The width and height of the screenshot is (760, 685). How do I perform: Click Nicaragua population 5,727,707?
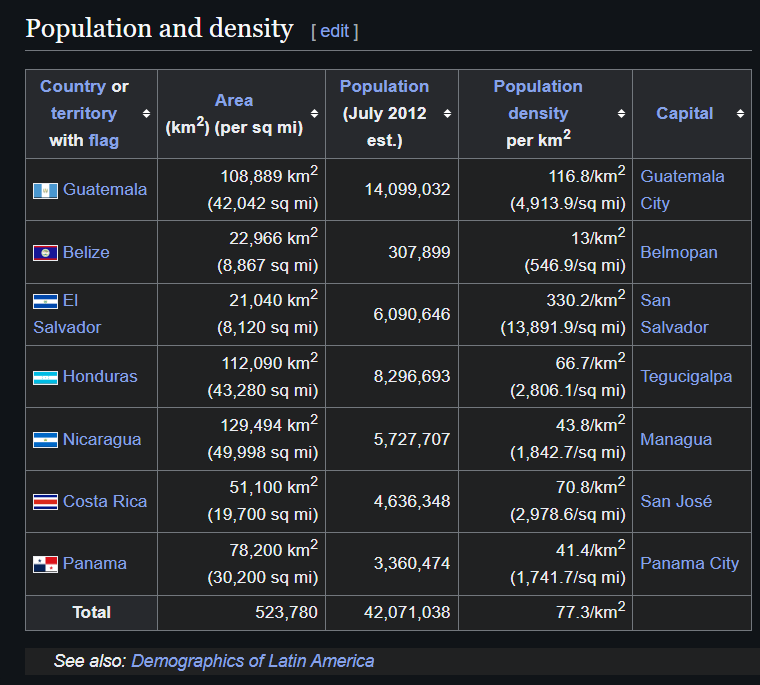coord(412,440)
